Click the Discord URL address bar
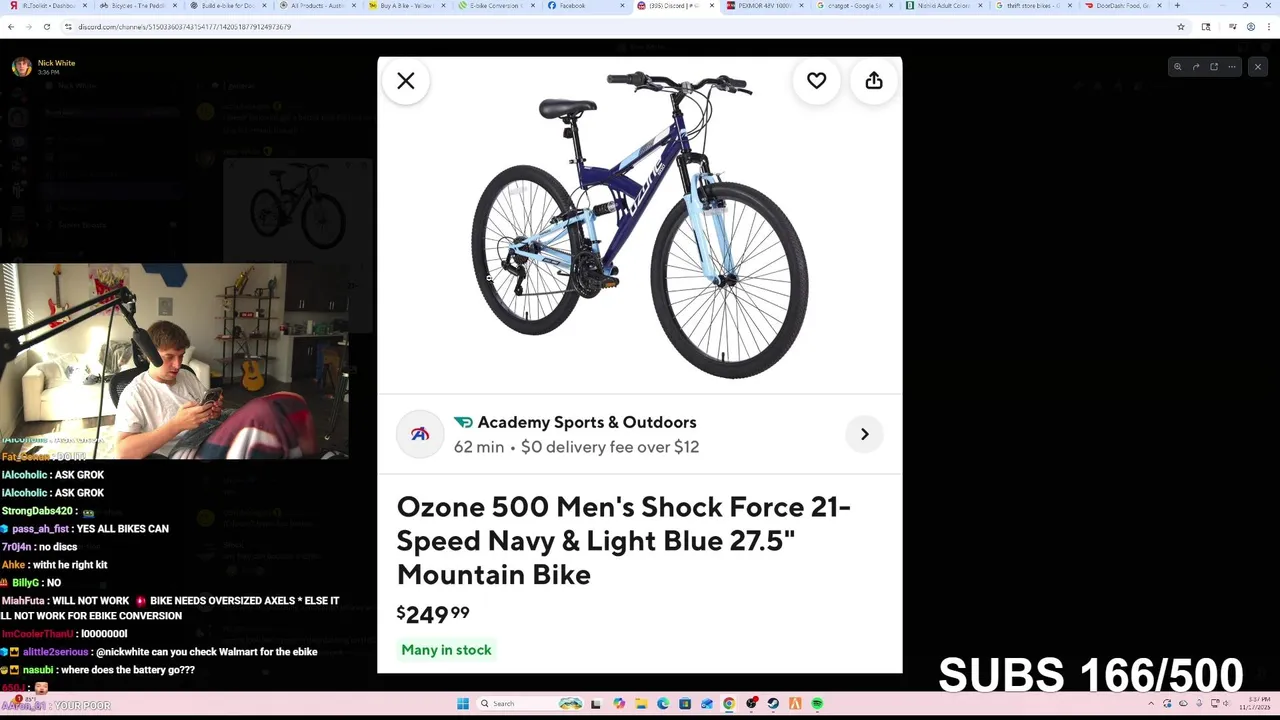The image size is (1280, 720). [400, 27]
